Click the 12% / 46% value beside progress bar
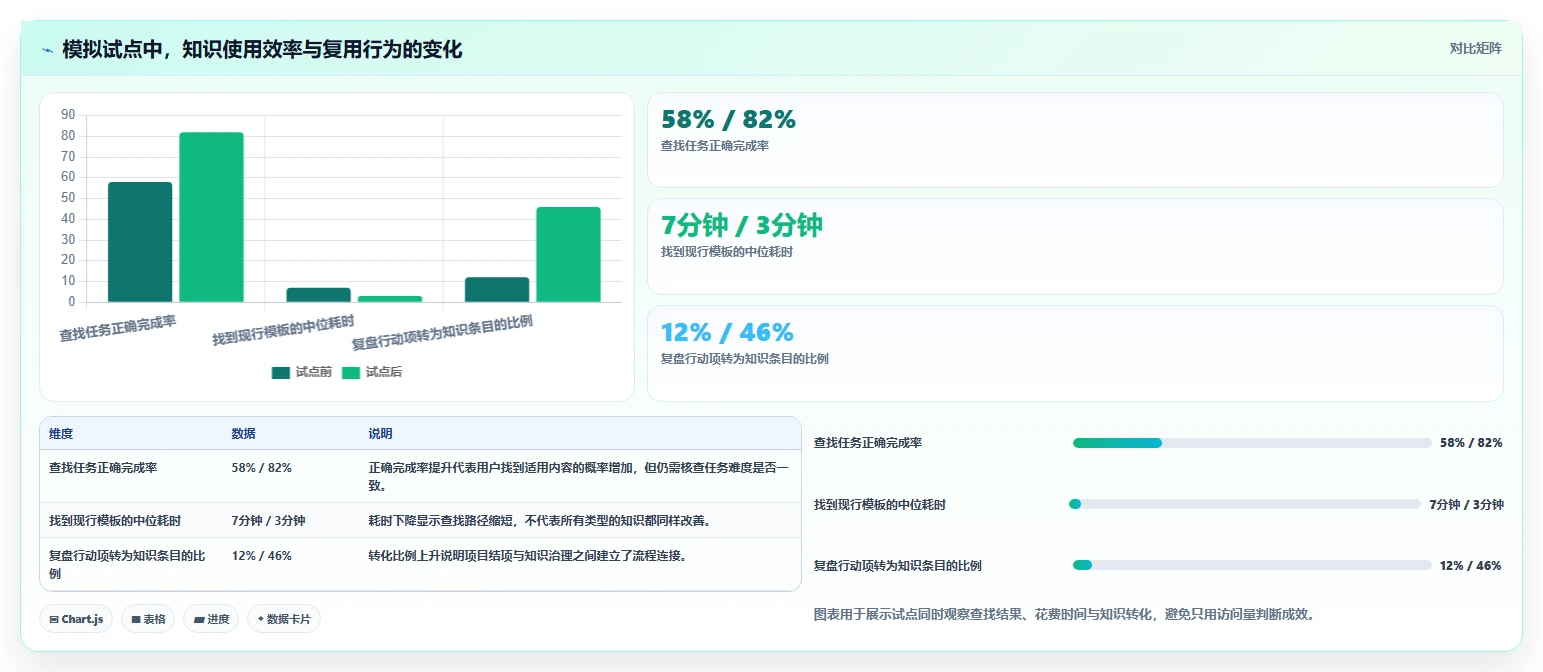The height and width of the screenshot is (672, 1543). (1470, 566)
